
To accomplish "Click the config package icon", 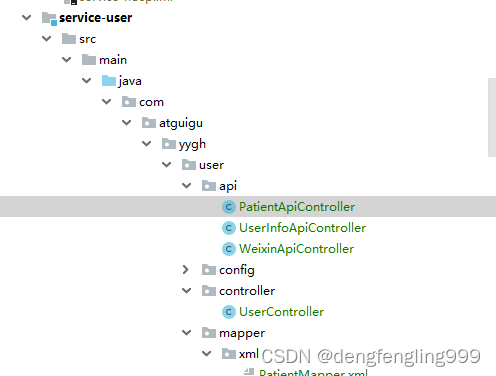I will pos(209,270).
